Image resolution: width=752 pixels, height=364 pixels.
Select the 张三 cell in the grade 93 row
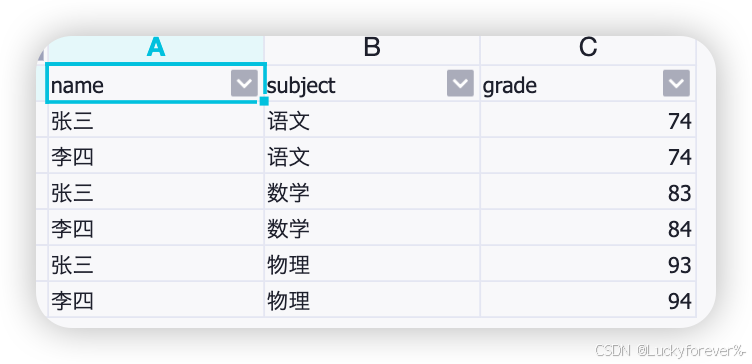click(x=156, y=263)
